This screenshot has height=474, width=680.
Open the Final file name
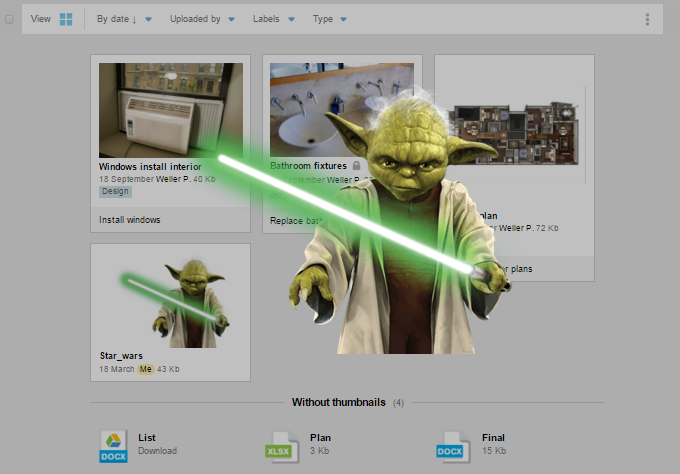click(493, 438)
